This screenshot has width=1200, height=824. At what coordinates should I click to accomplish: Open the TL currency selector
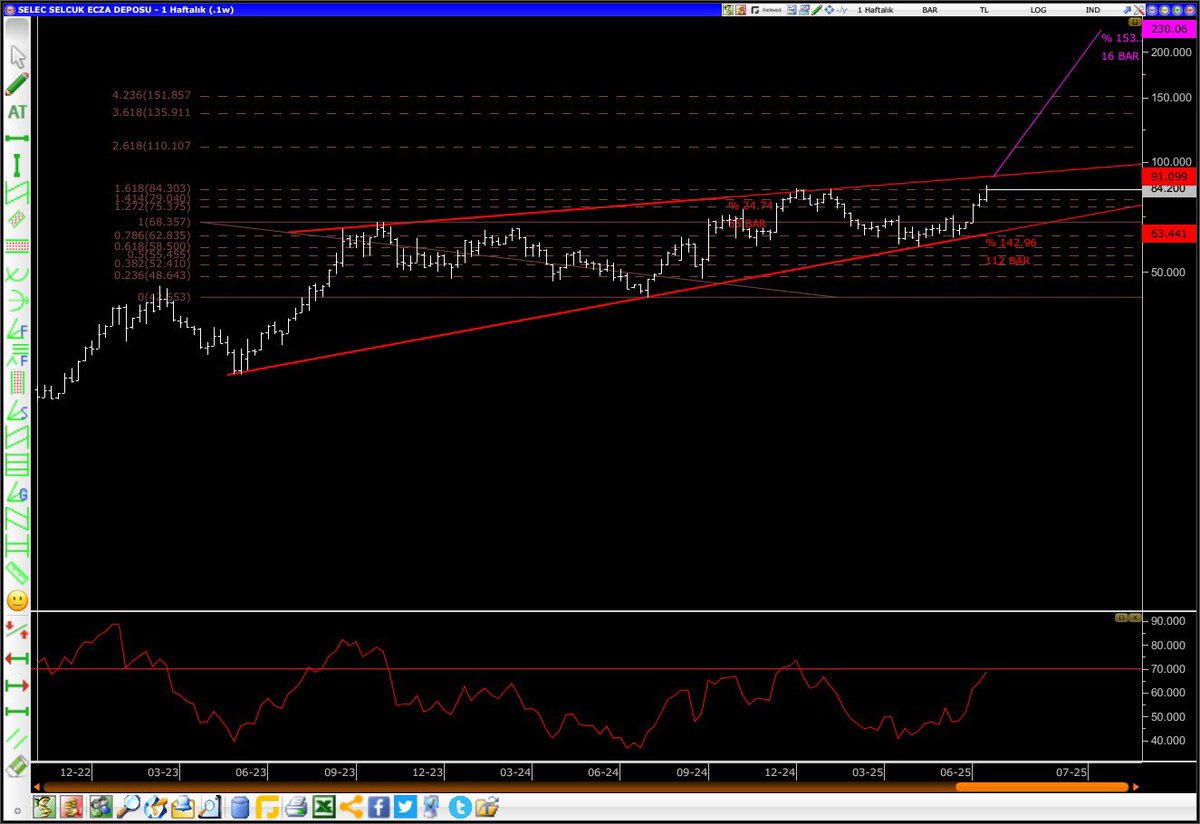[984, 10]
